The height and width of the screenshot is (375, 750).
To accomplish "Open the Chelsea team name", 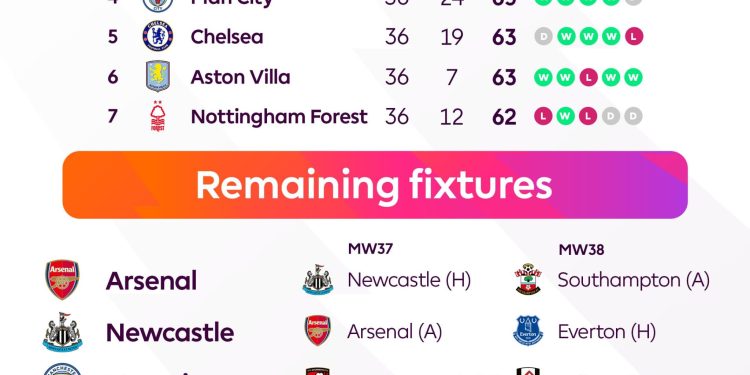I will pos(227,37).
